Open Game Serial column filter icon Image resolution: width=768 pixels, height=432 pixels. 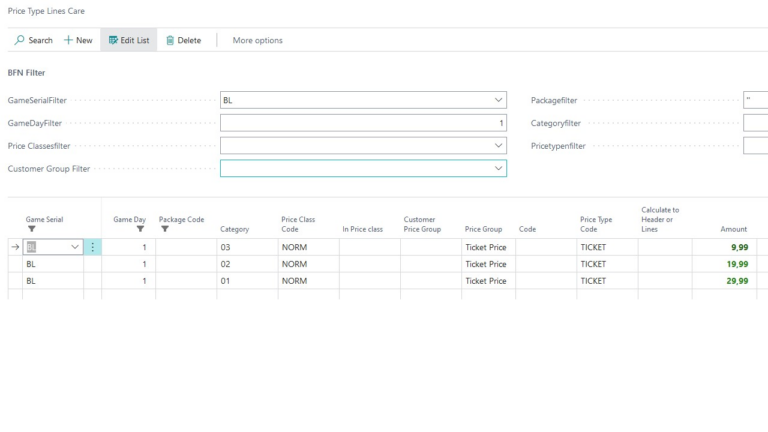coord(32,229)
